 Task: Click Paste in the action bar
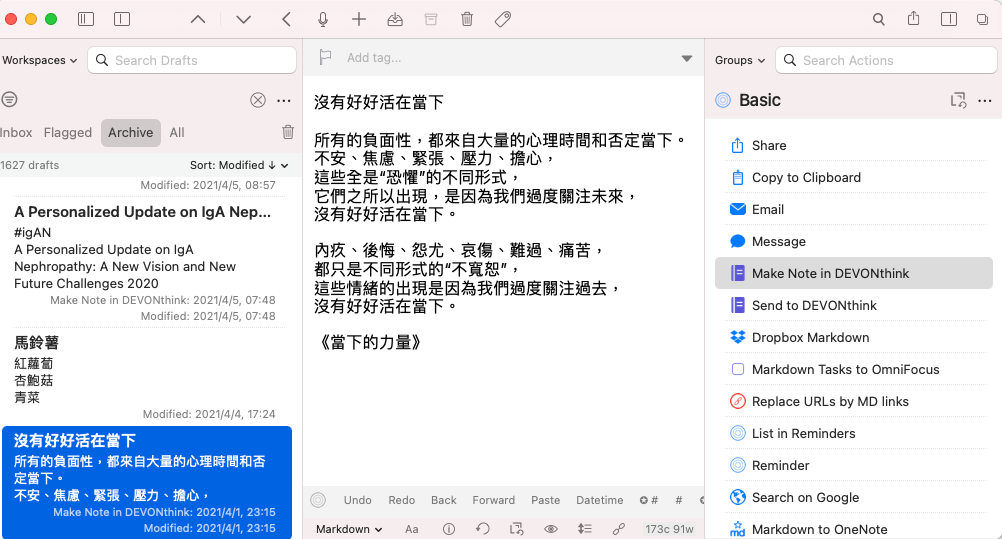pos(545,500)
